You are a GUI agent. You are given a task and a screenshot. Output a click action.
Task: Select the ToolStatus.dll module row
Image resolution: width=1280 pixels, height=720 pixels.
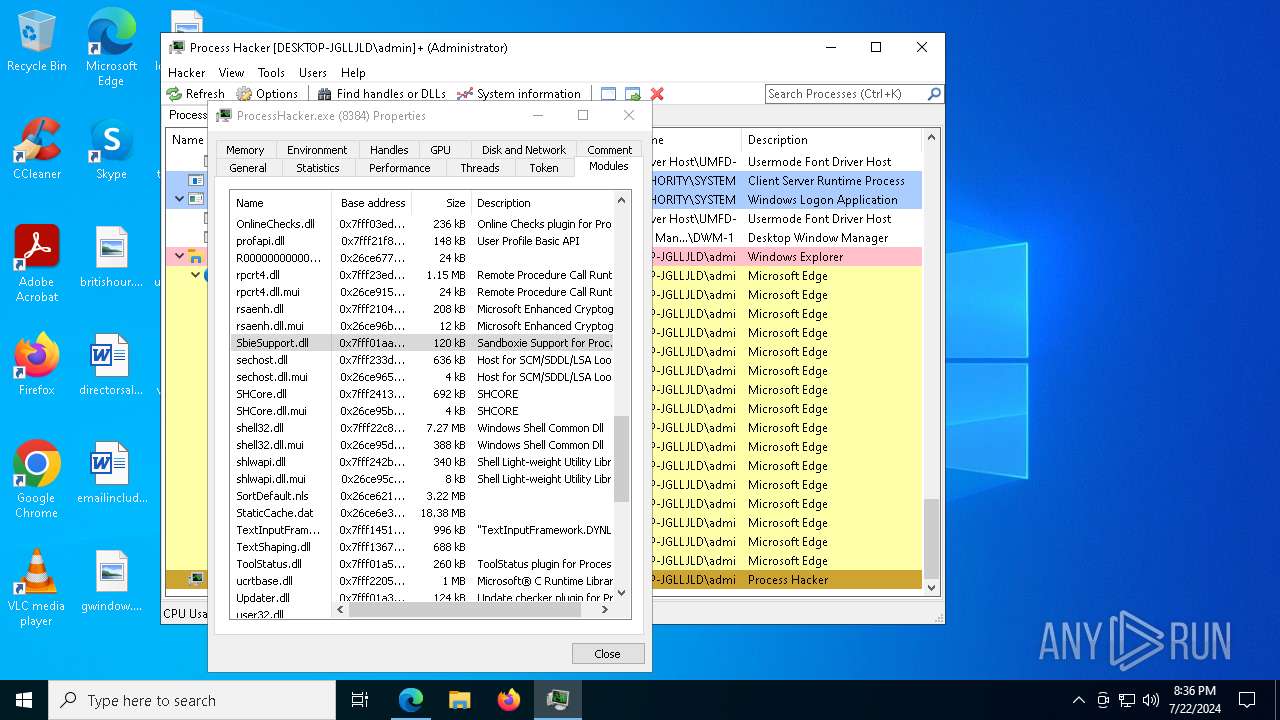click(x=421, y=564)
